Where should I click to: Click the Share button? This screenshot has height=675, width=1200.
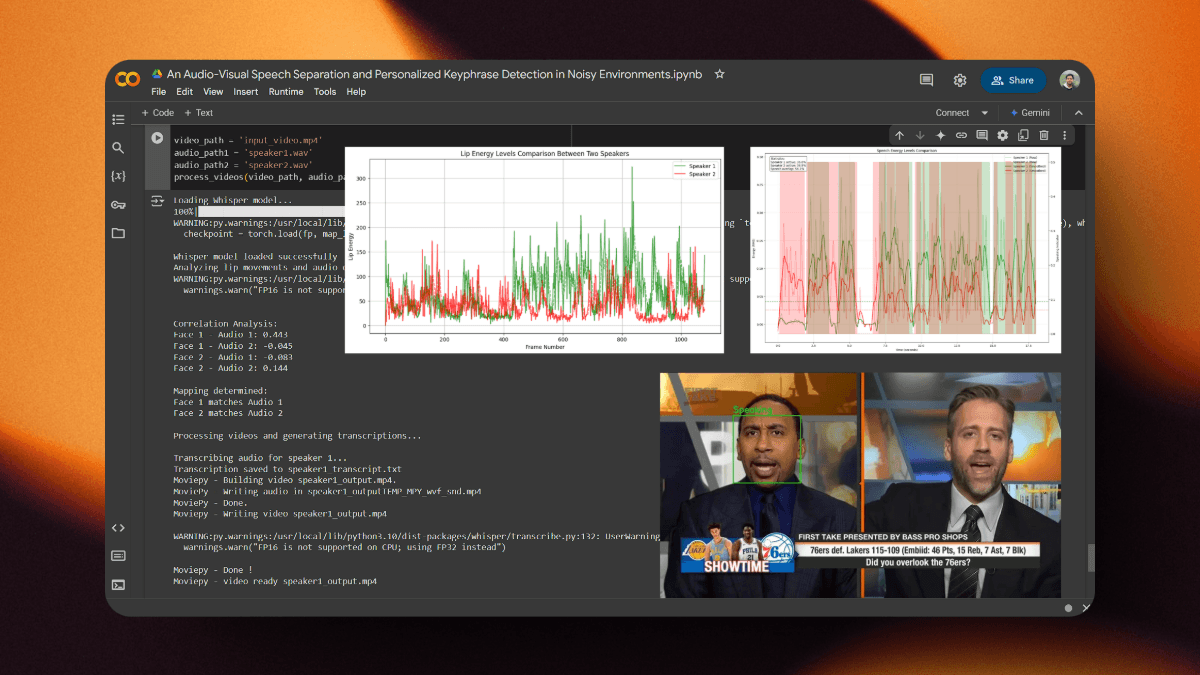tap(1012, 80)
